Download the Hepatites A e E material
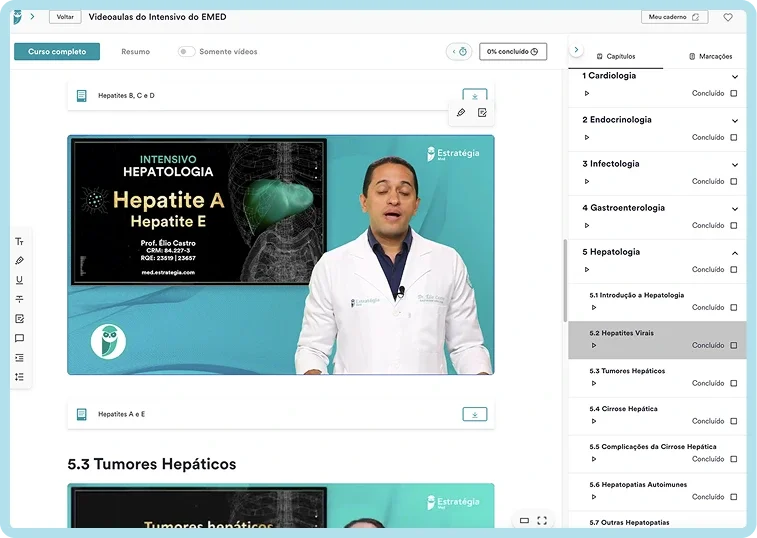 point(475,414)
